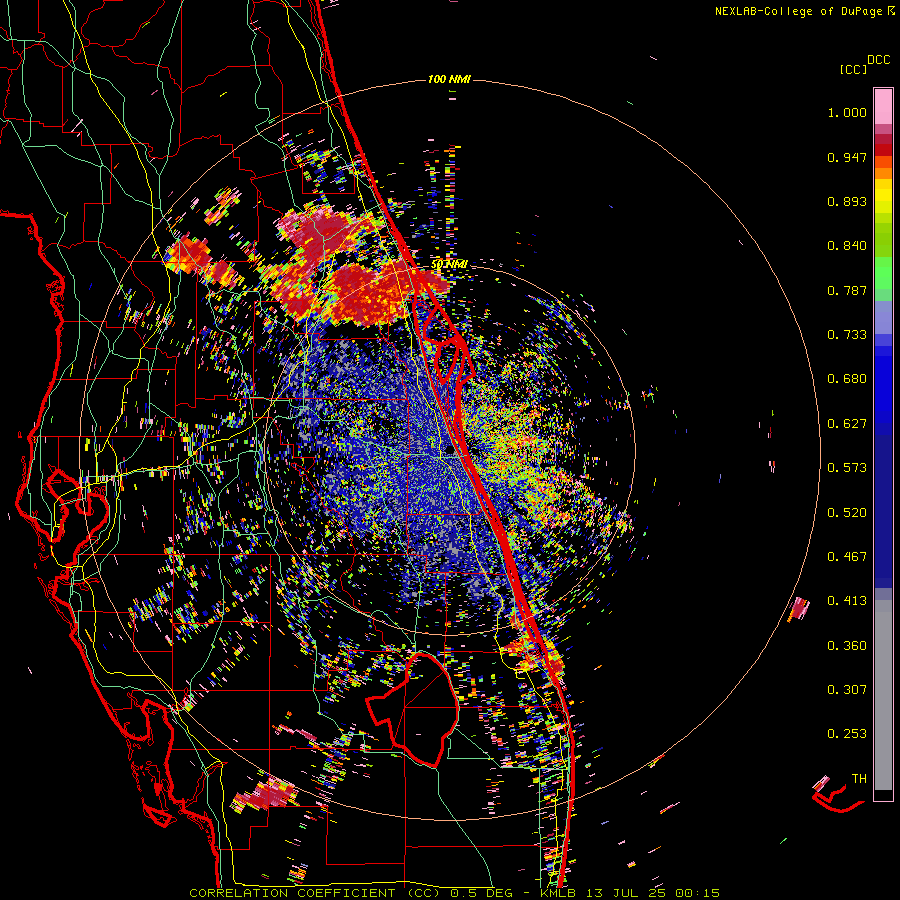
Task: Click the 0.680 legend value
Action: (847, 379)
